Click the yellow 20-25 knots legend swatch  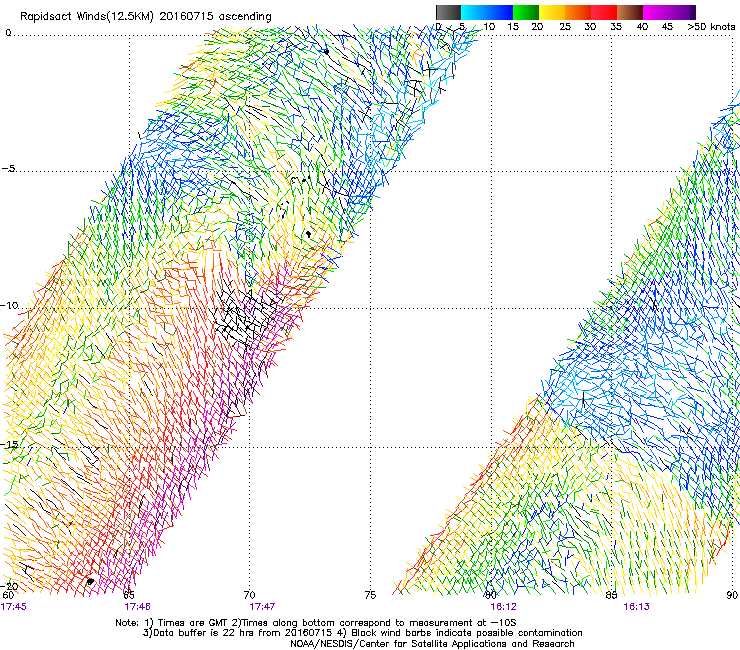[552, 12]
